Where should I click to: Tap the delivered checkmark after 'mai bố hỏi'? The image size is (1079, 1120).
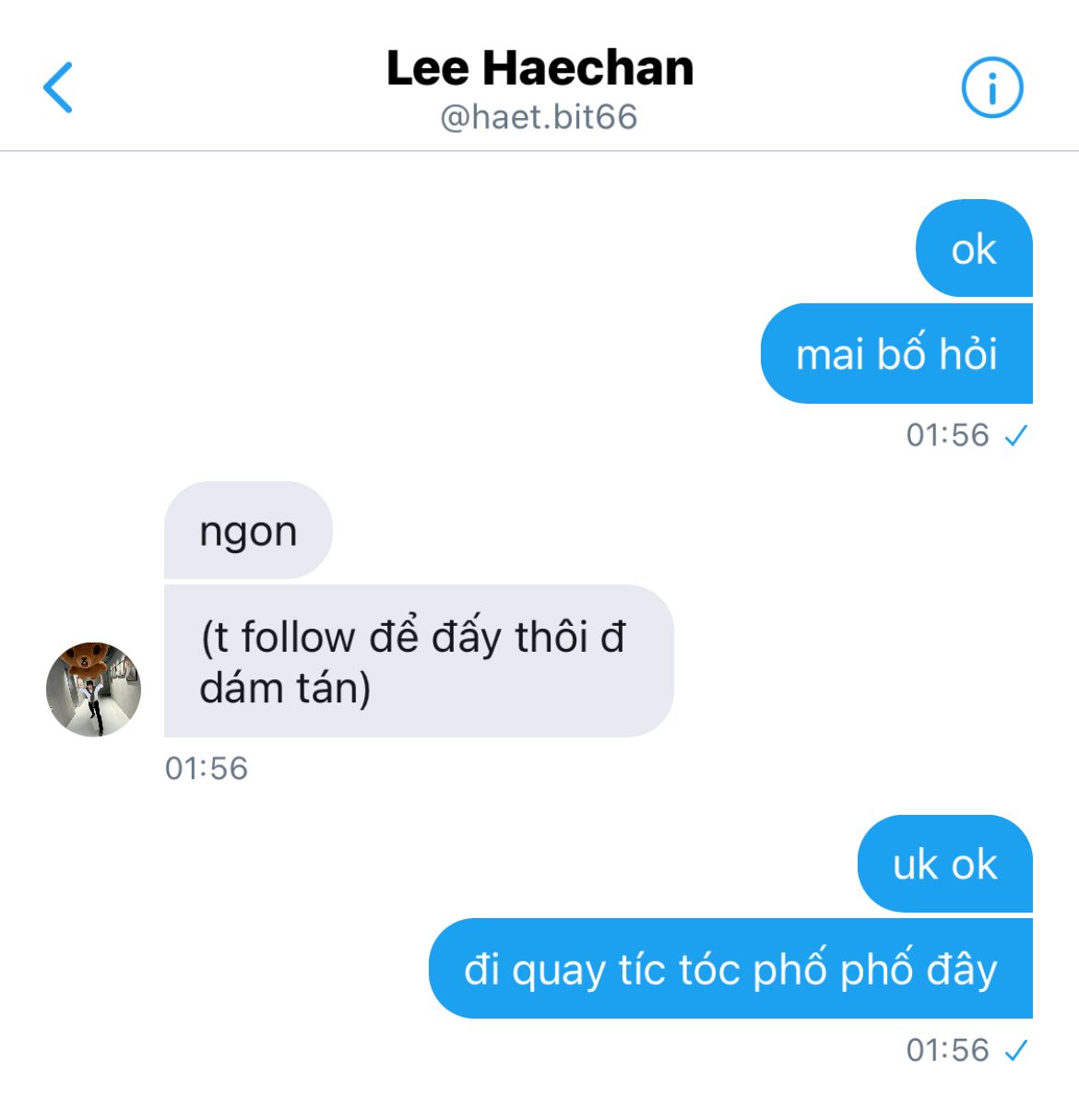tap(1016, 435)
